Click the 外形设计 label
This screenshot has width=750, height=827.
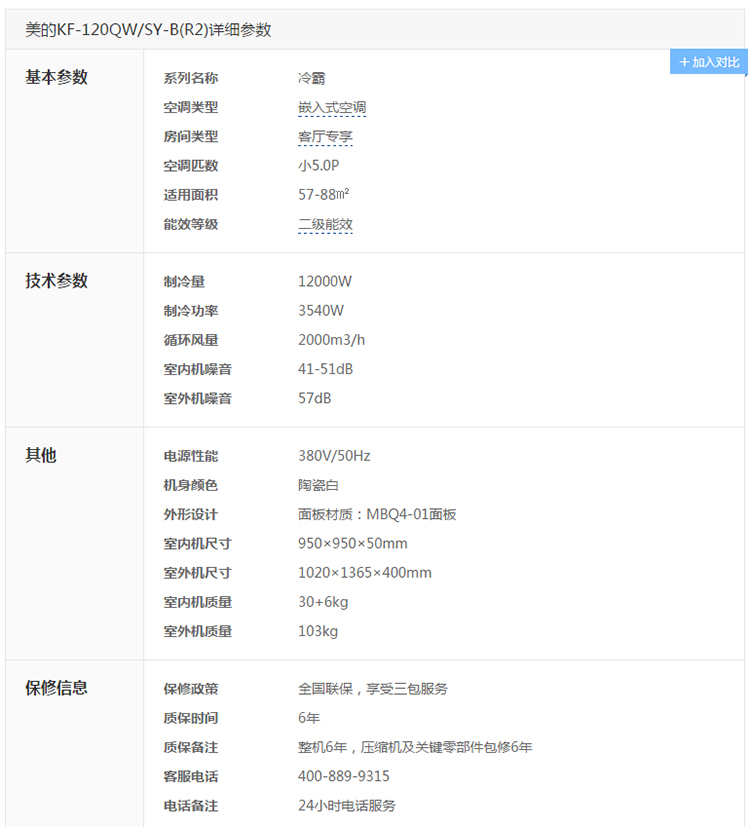click(190, 515)
